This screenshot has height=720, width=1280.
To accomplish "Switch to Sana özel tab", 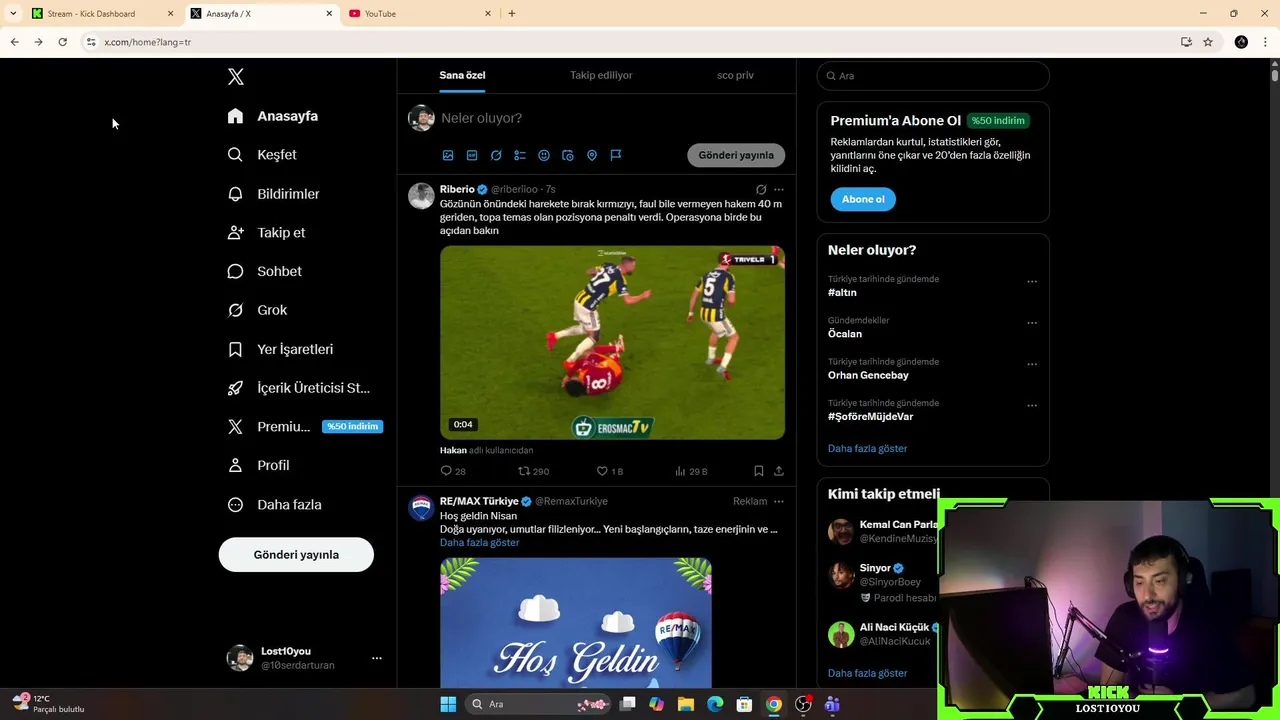I will click(462, 75).
